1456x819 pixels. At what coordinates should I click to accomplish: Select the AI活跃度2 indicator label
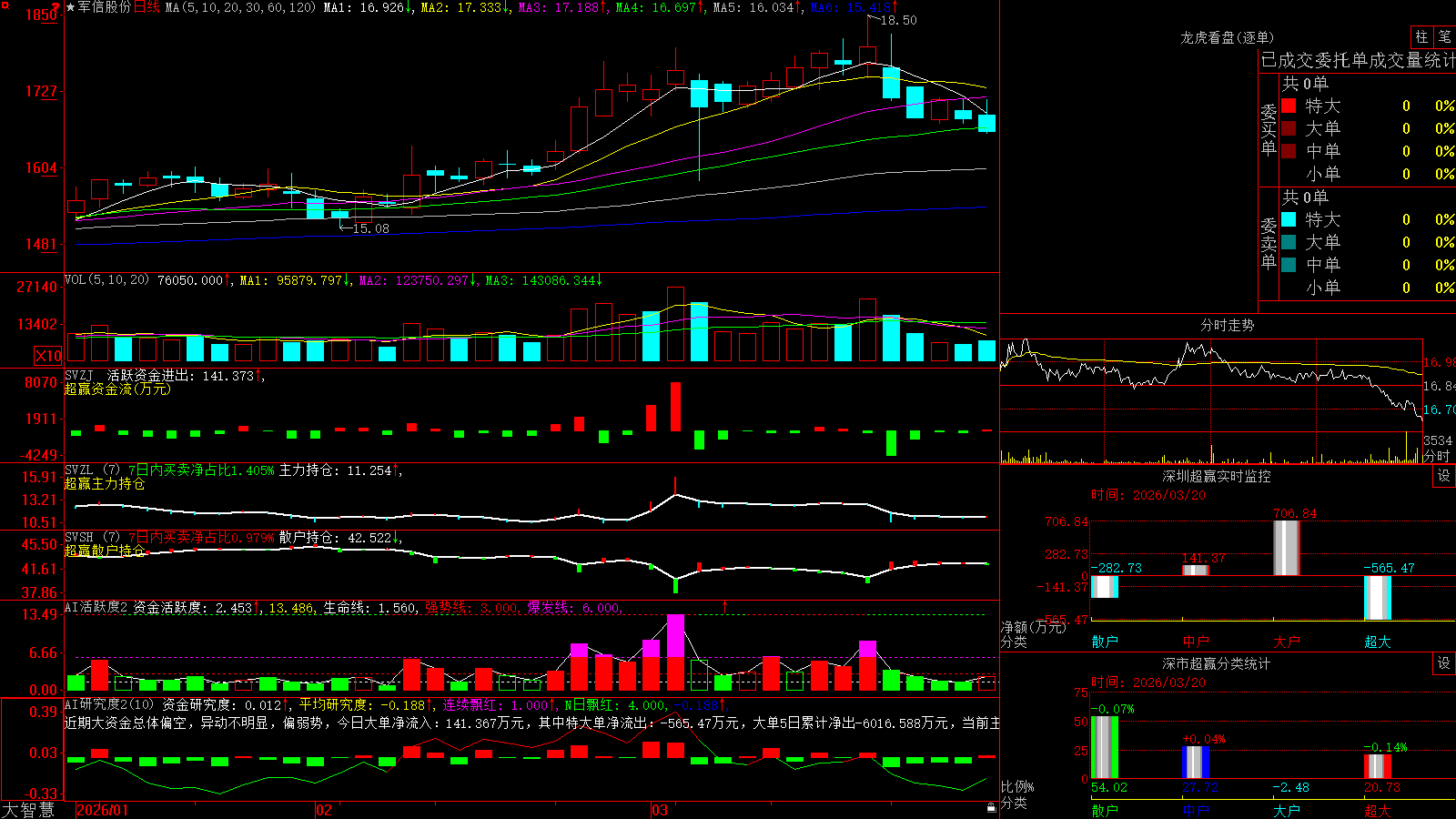96,607
